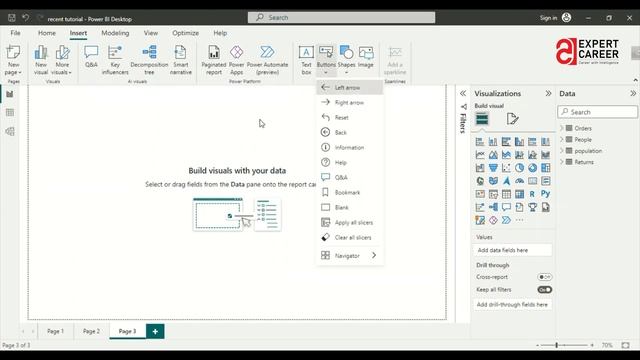
Task: Select the Azure map visual
Action: point(506,181)
